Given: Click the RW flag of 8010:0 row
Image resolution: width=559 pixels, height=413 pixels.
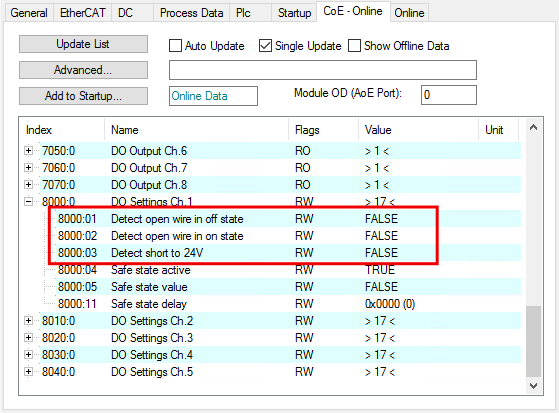Looking at the screenshot, I should tap(304, 321).
